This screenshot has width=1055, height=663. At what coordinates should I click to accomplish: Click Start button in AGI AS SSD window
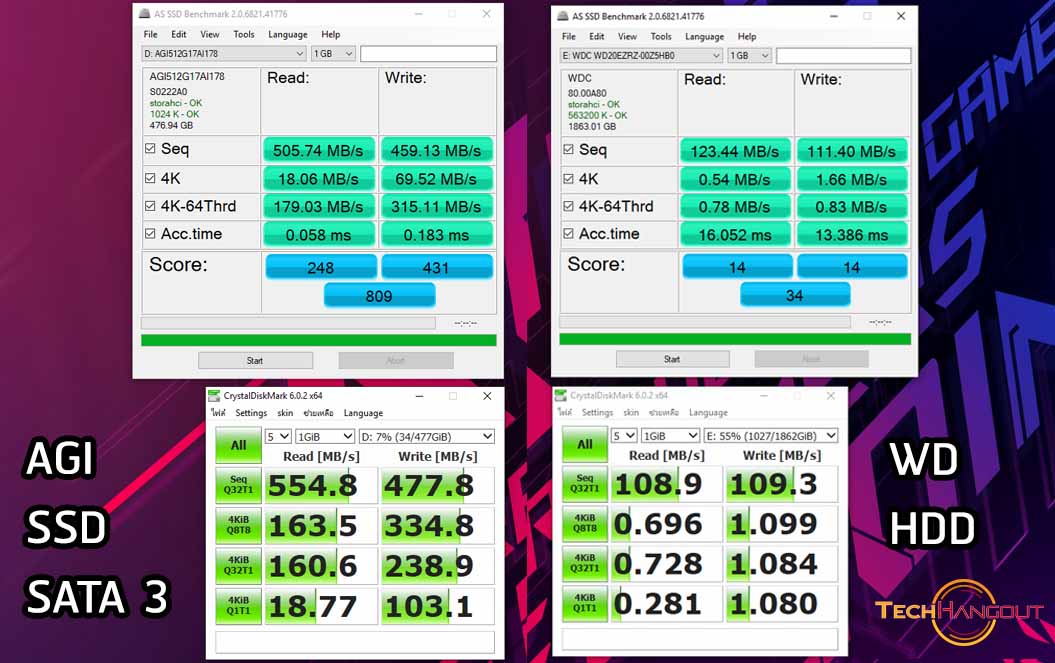255,361
